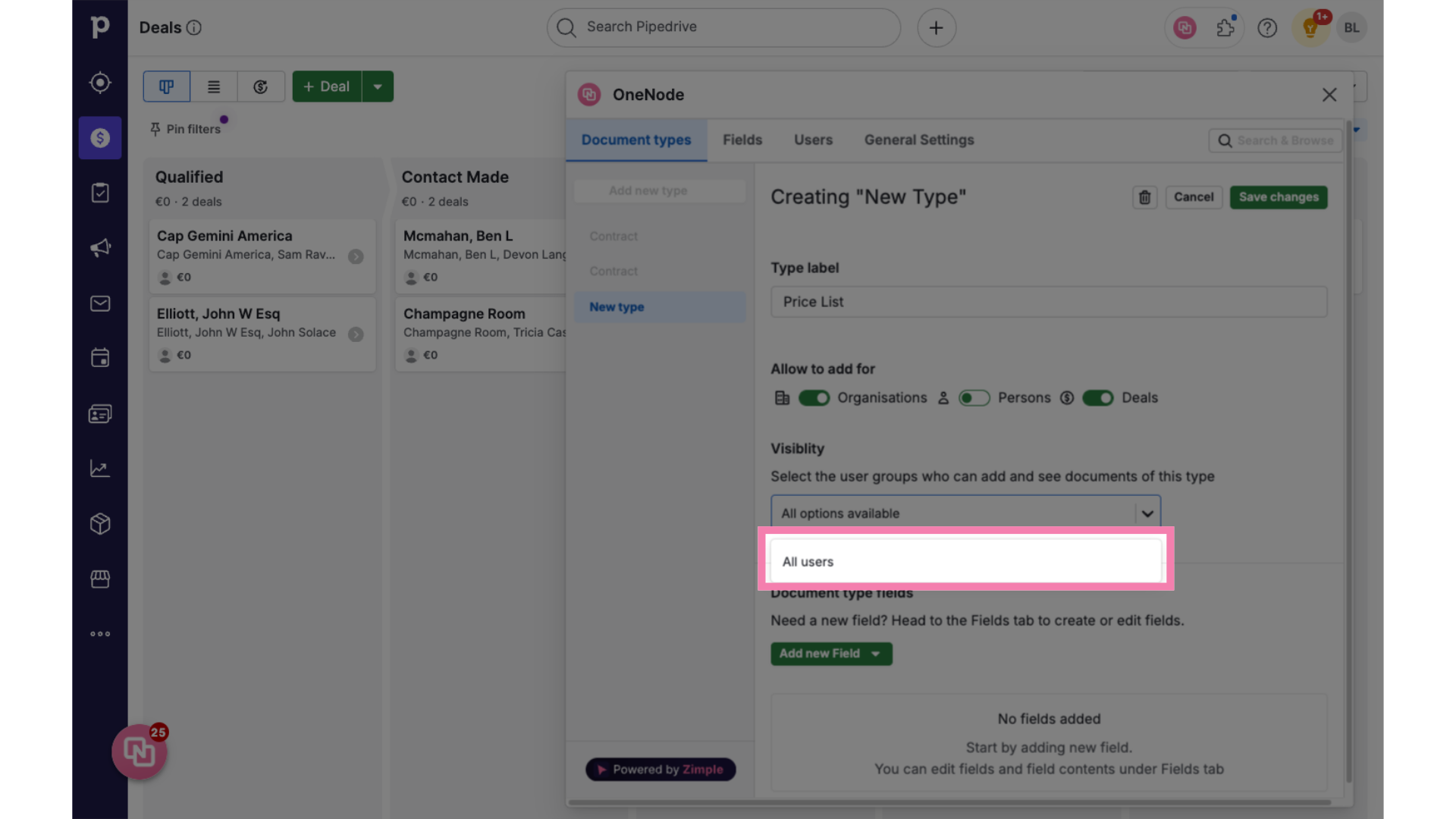Image resolution: width=1456 pixels, height=819 pixels.
Task: Click the help question mark icon
Action: pos(1268,28)
